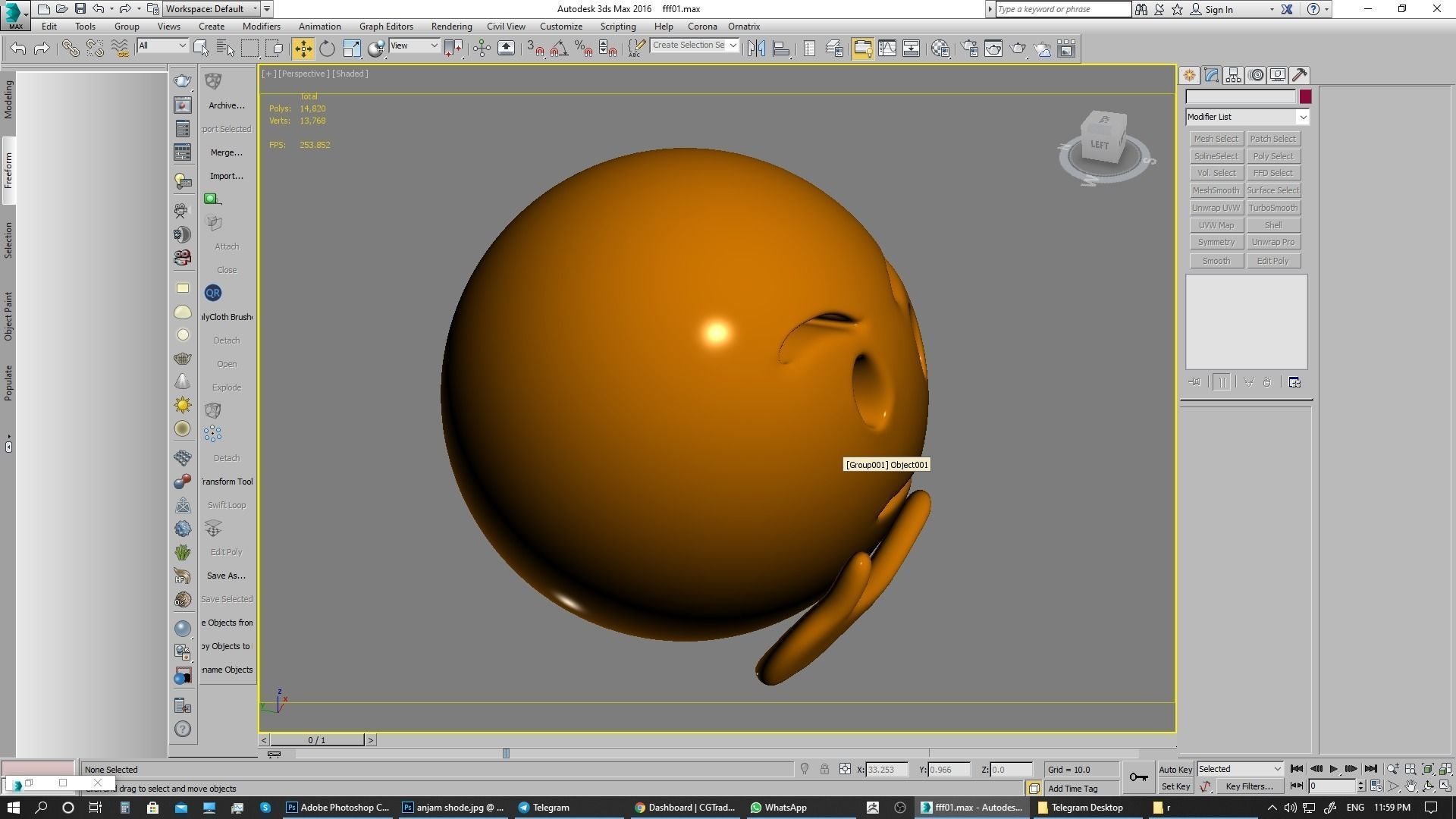
Task: Open the Hierarchy command panel tab
Action: [1233, 75]
